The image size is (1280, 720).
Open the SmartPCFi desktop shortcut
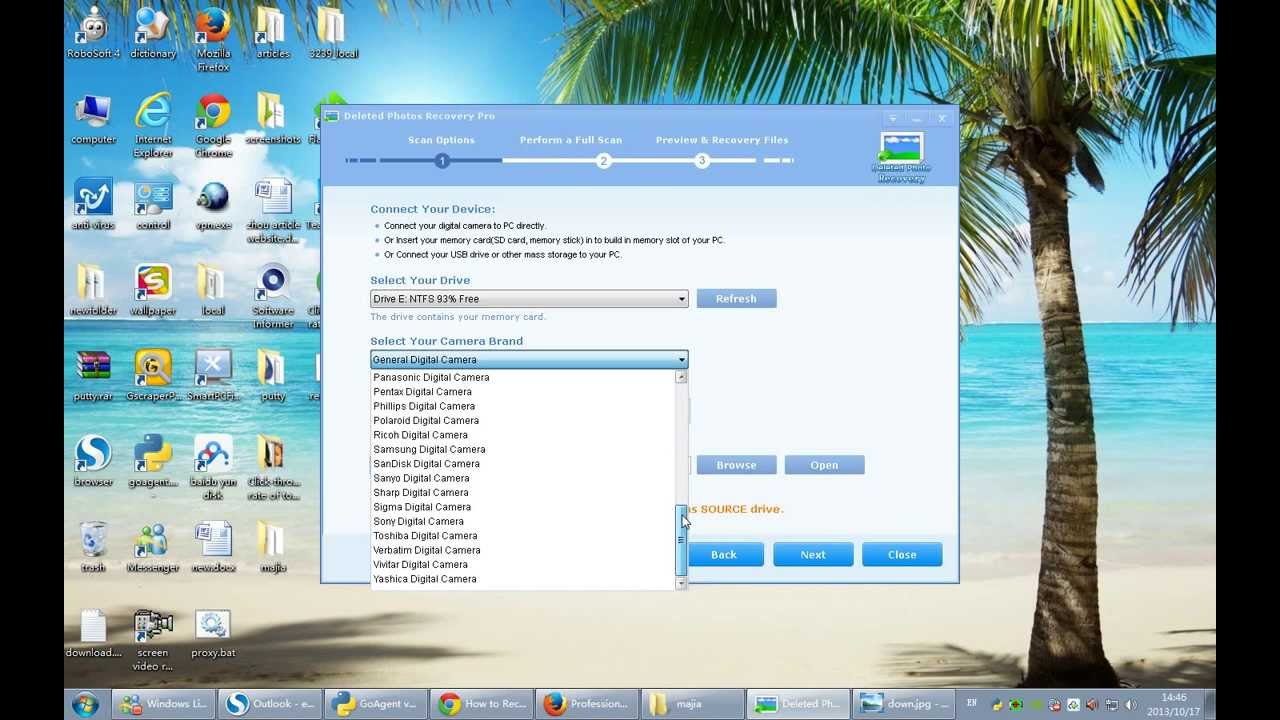click(213, 376)
